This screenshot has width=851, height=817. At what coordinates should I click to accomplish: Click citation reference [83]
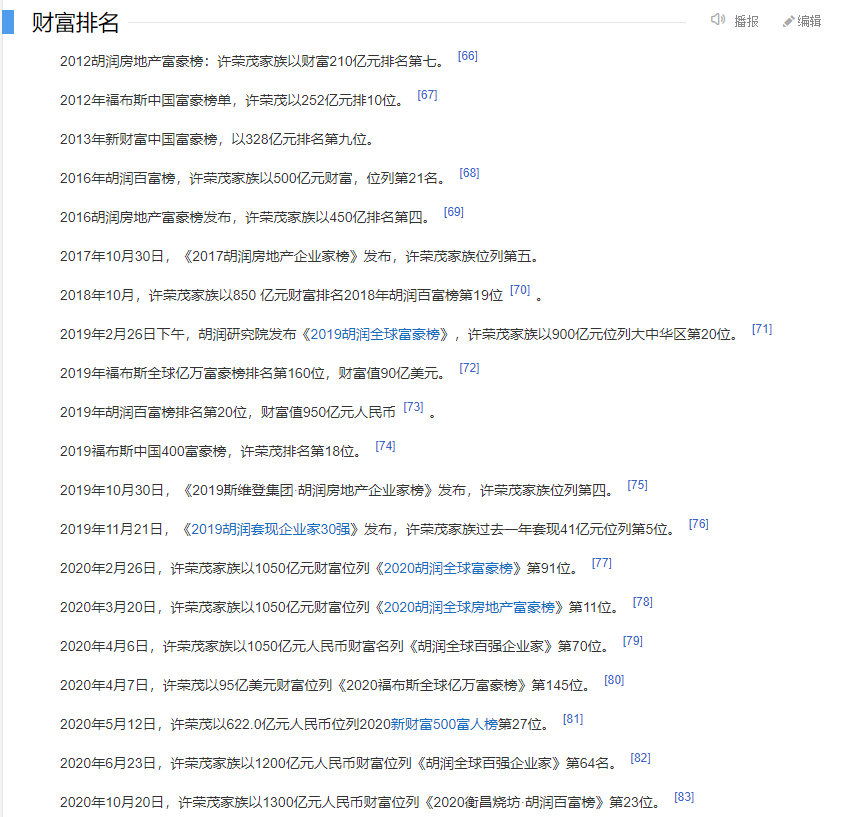click(x=684, y=797)
